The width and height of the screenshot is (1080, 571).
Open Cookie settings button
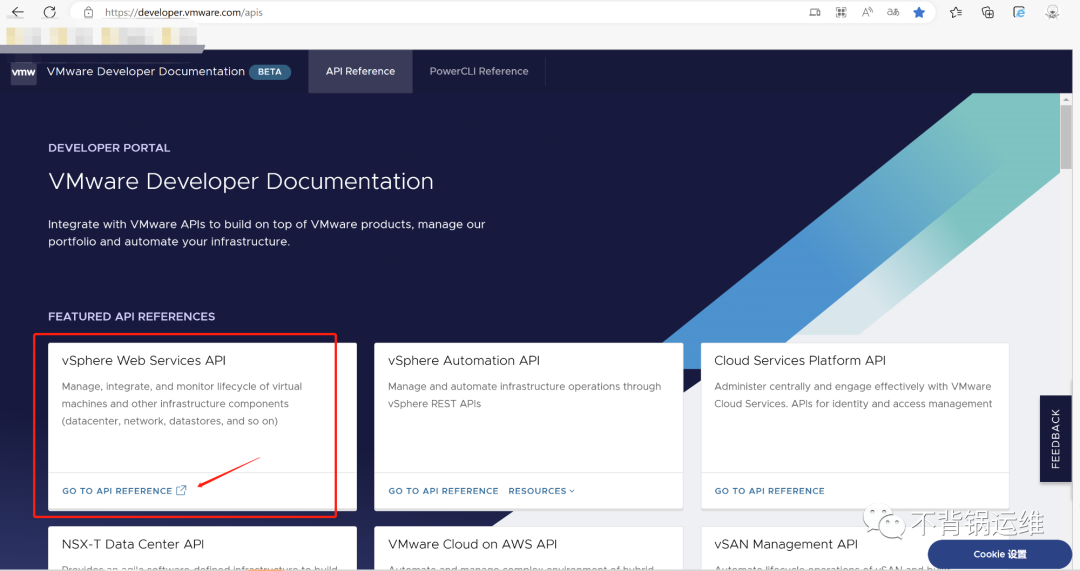(x=999, y=554)
